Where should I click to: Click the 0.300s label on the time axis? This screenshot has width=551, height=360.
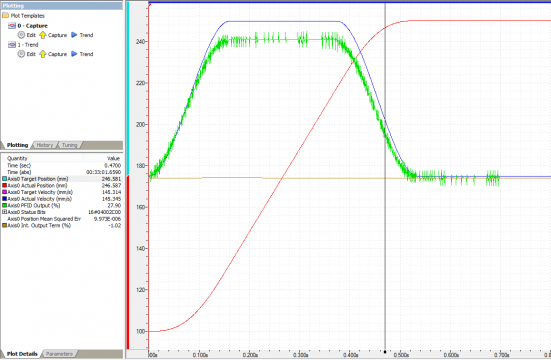point(300,355)
